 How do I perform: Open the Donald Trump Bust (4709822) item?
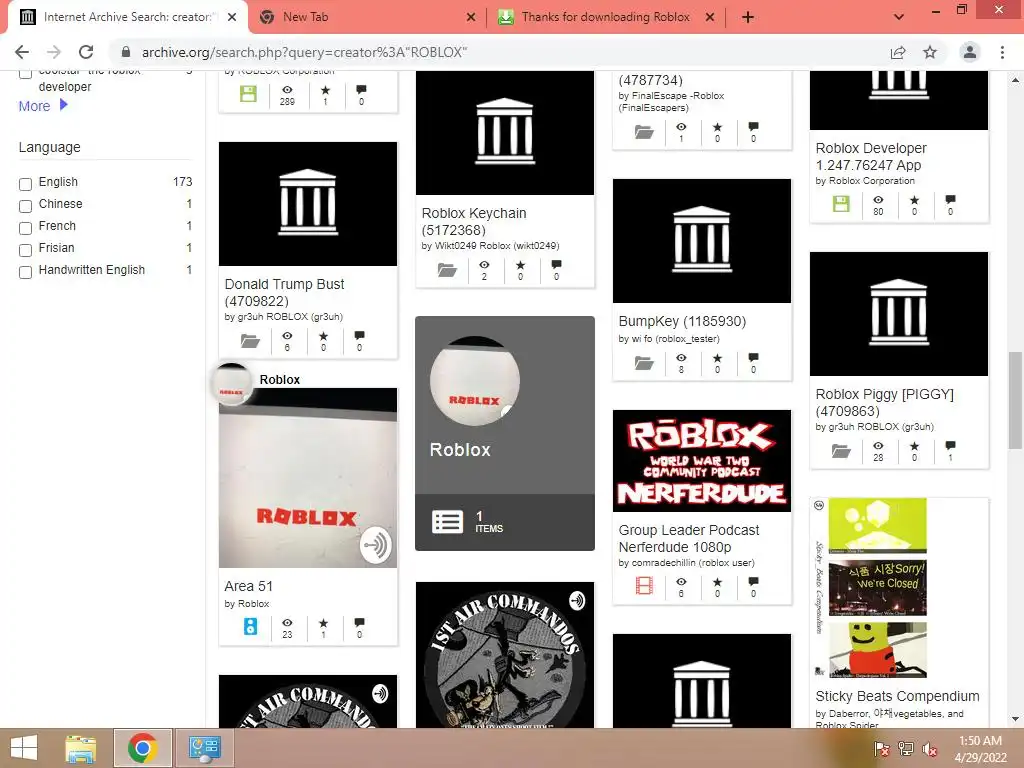(x=284, y=293)
